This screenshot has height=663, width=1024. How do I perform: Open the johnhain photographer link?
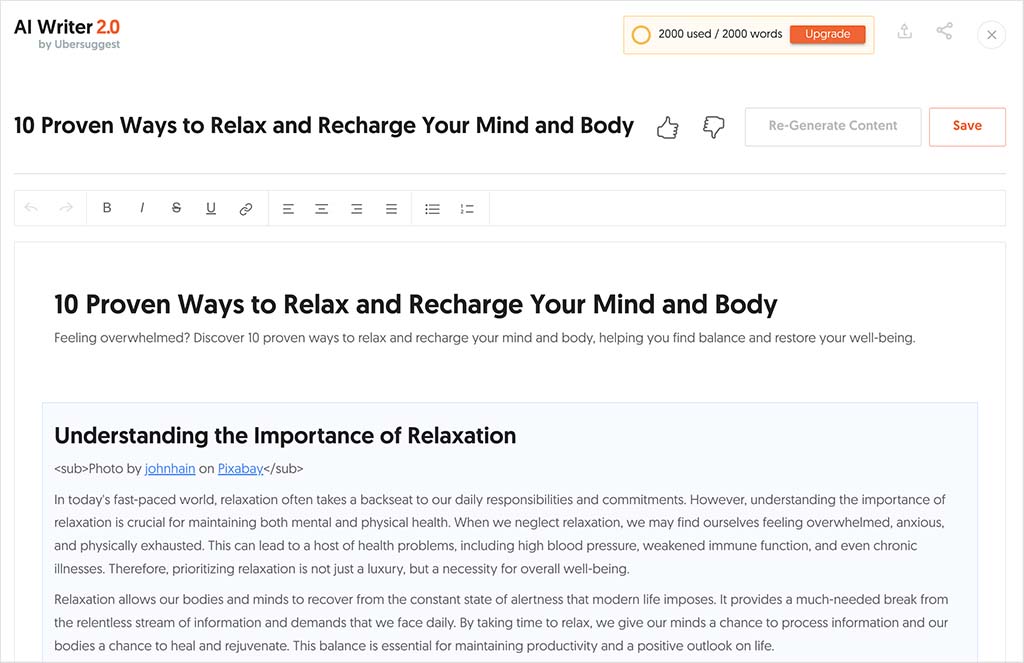click(x=170, y=468)
